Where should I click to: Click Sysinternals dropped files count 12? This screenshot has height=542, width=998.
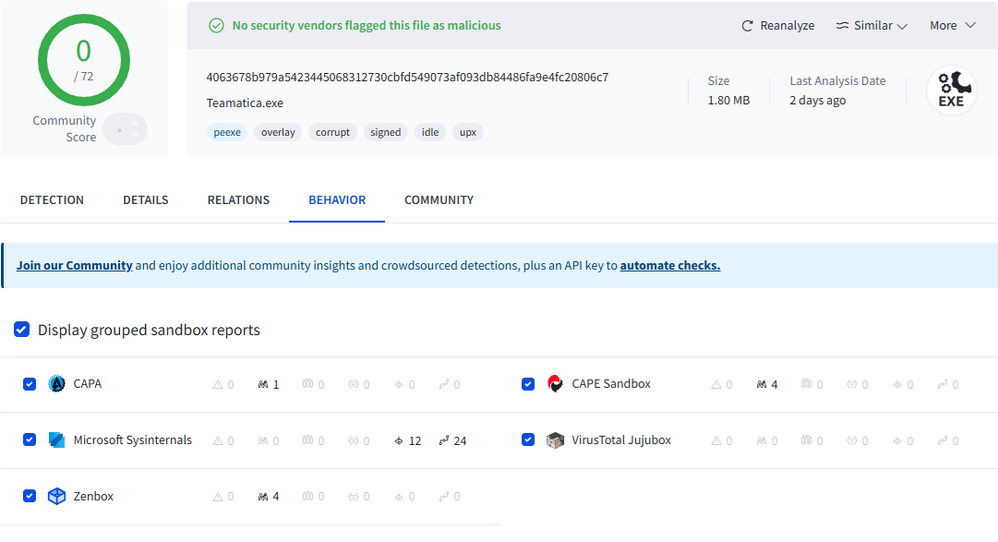pos(407,440)
